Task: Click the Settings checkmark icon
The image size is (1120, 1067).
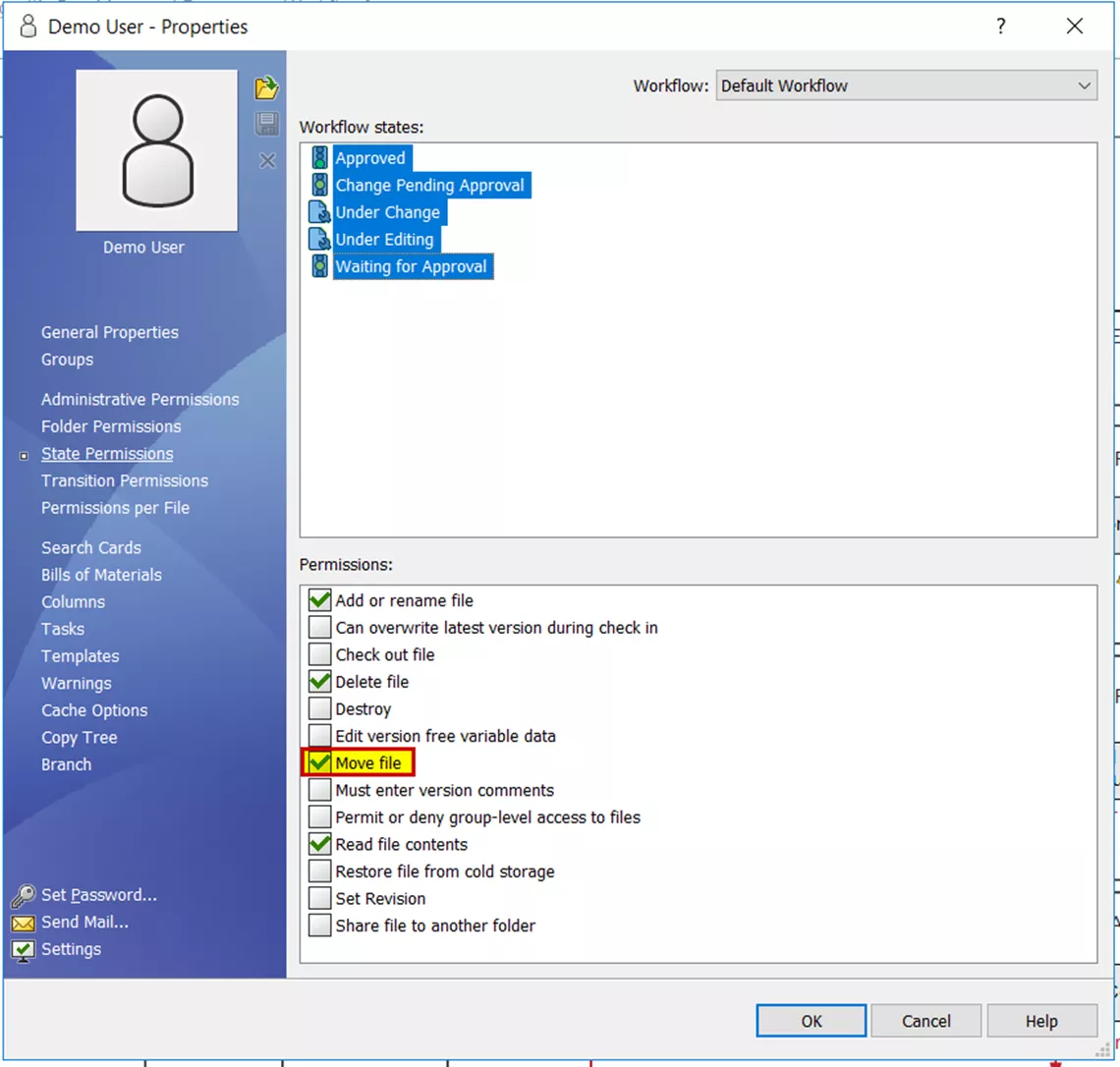Action: (24, 950)
